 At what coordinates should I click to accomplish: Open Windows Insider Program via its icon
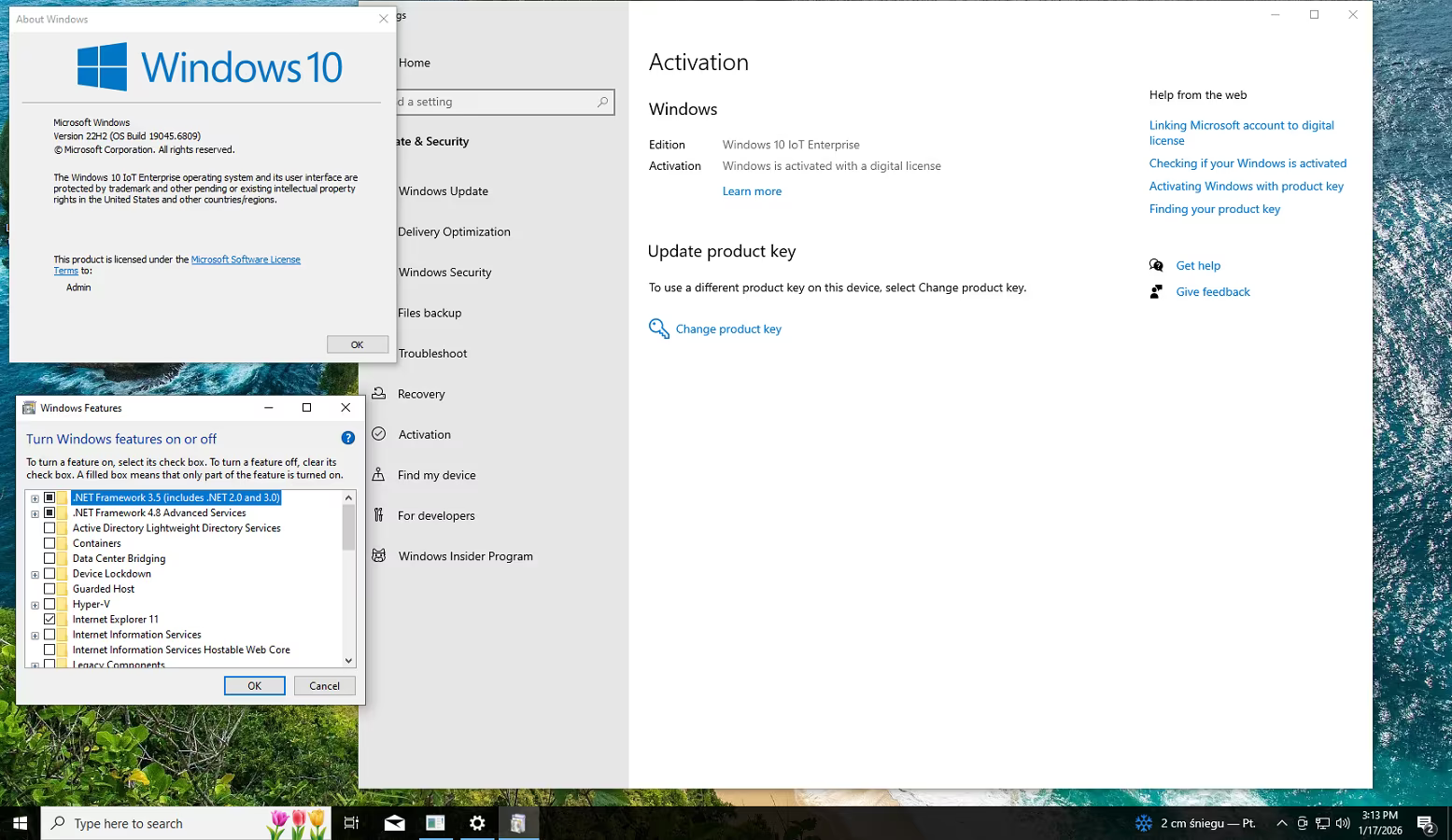379,556
